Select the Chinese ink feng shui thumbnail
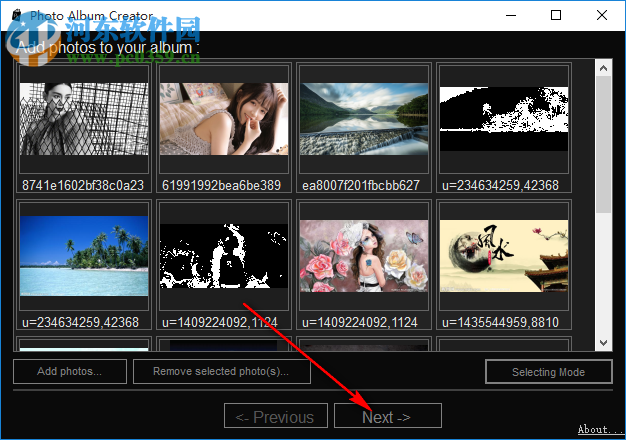This screenshot has height=440, width=626. 504,256
